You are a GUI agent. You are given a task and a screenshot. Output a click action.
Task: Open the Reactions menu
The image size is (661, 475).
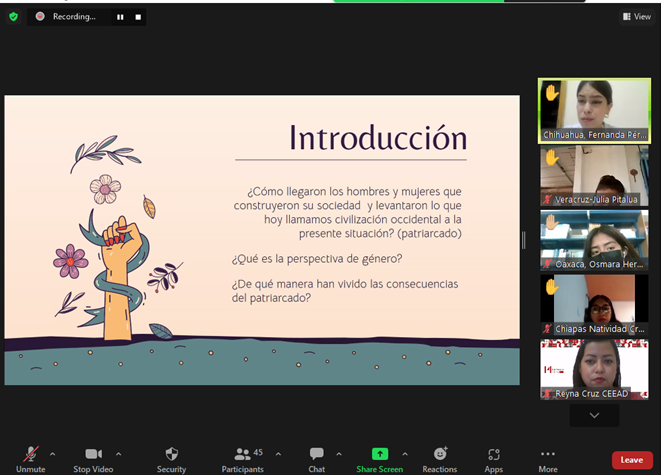click(440, 459)
